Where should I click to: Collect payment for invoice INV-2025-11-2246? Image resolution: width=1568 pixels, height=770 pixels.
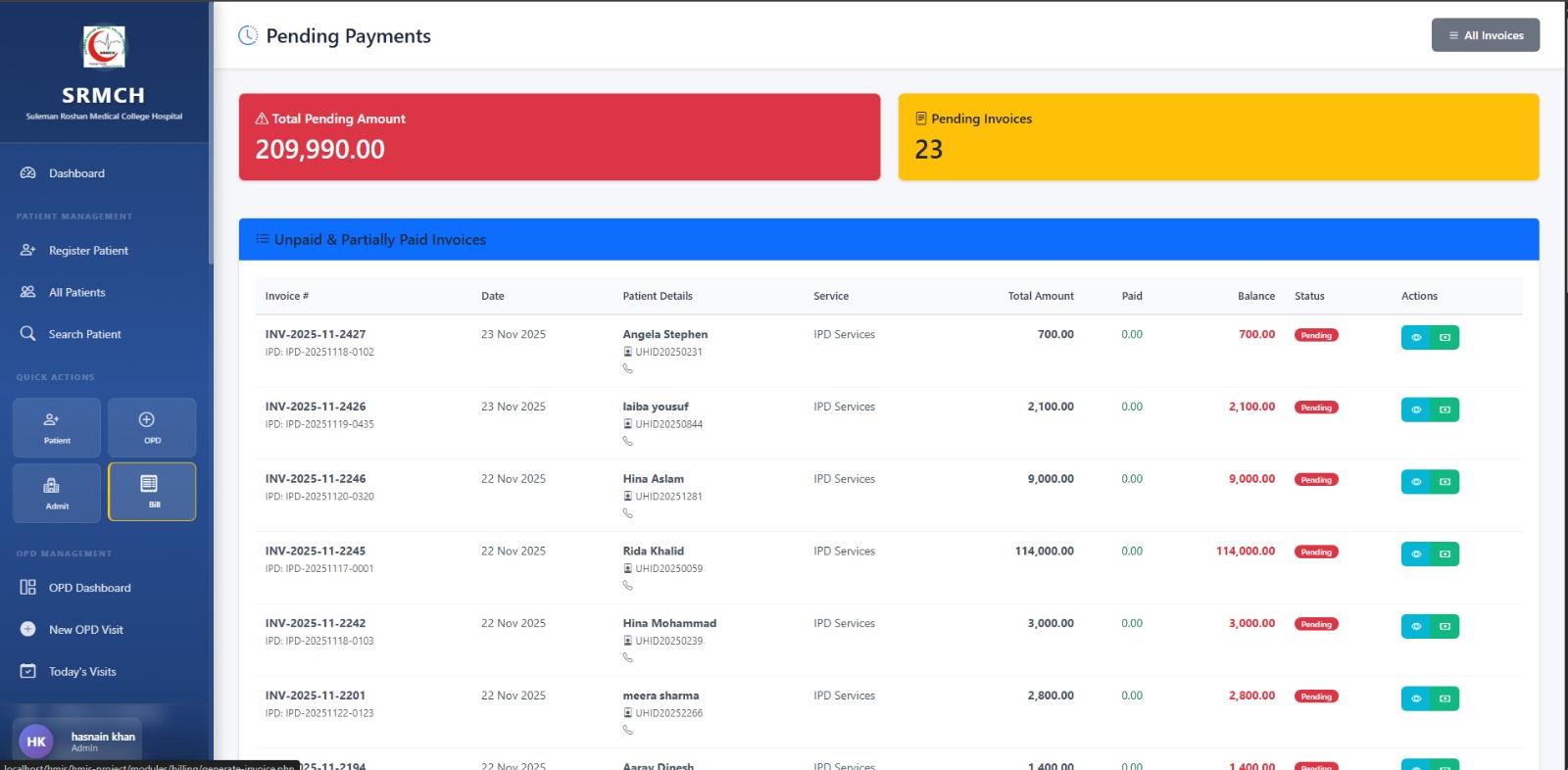pos(1445,482)
